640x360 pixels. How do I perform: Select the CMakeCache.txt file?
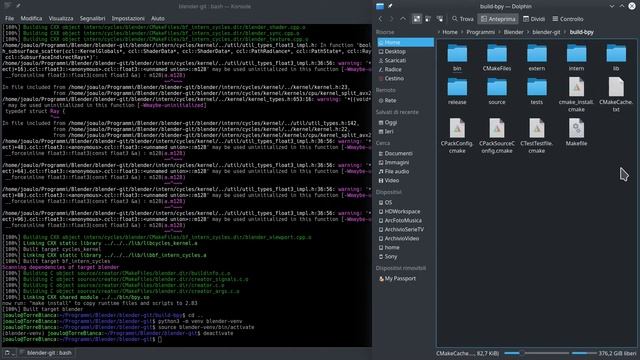click(616, 95)
